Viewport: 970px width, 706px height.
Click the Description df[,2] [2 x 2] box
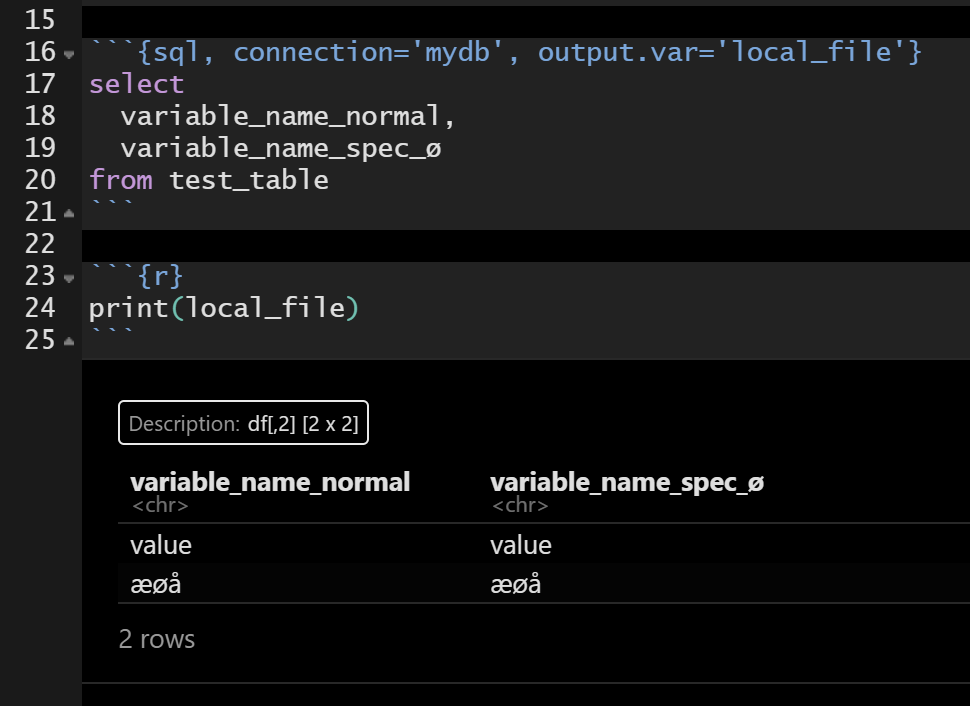[x=243, y=422]
